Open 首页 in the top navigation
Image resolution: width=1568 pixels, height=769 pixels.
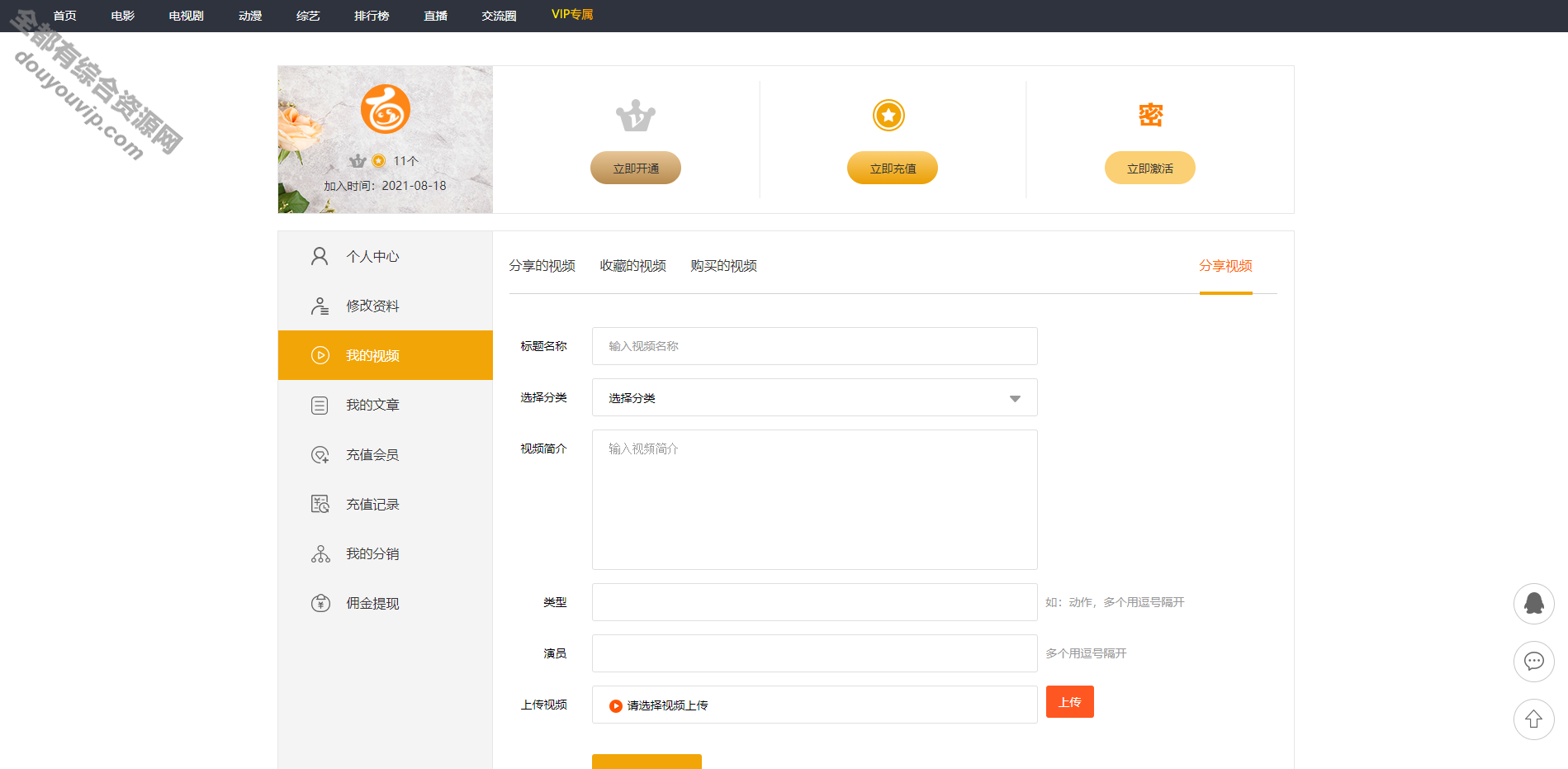click(64, 16)
